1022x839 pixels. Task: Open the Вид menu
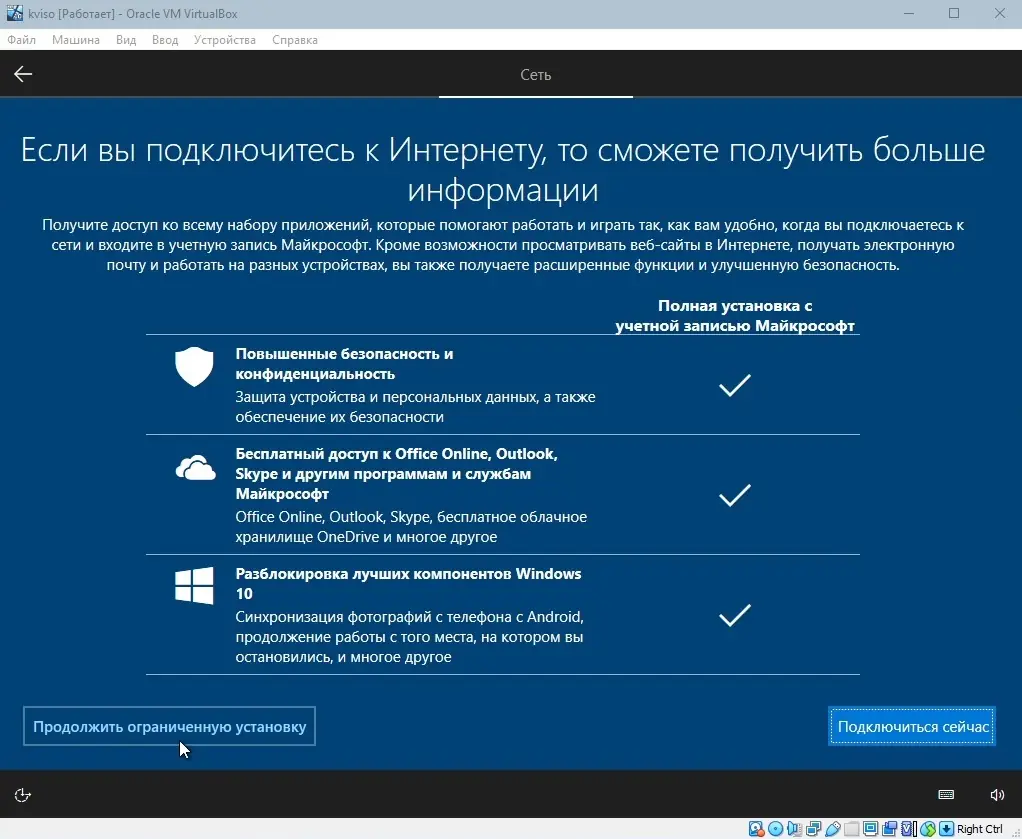pyautogui.click(x=126, y=40)
